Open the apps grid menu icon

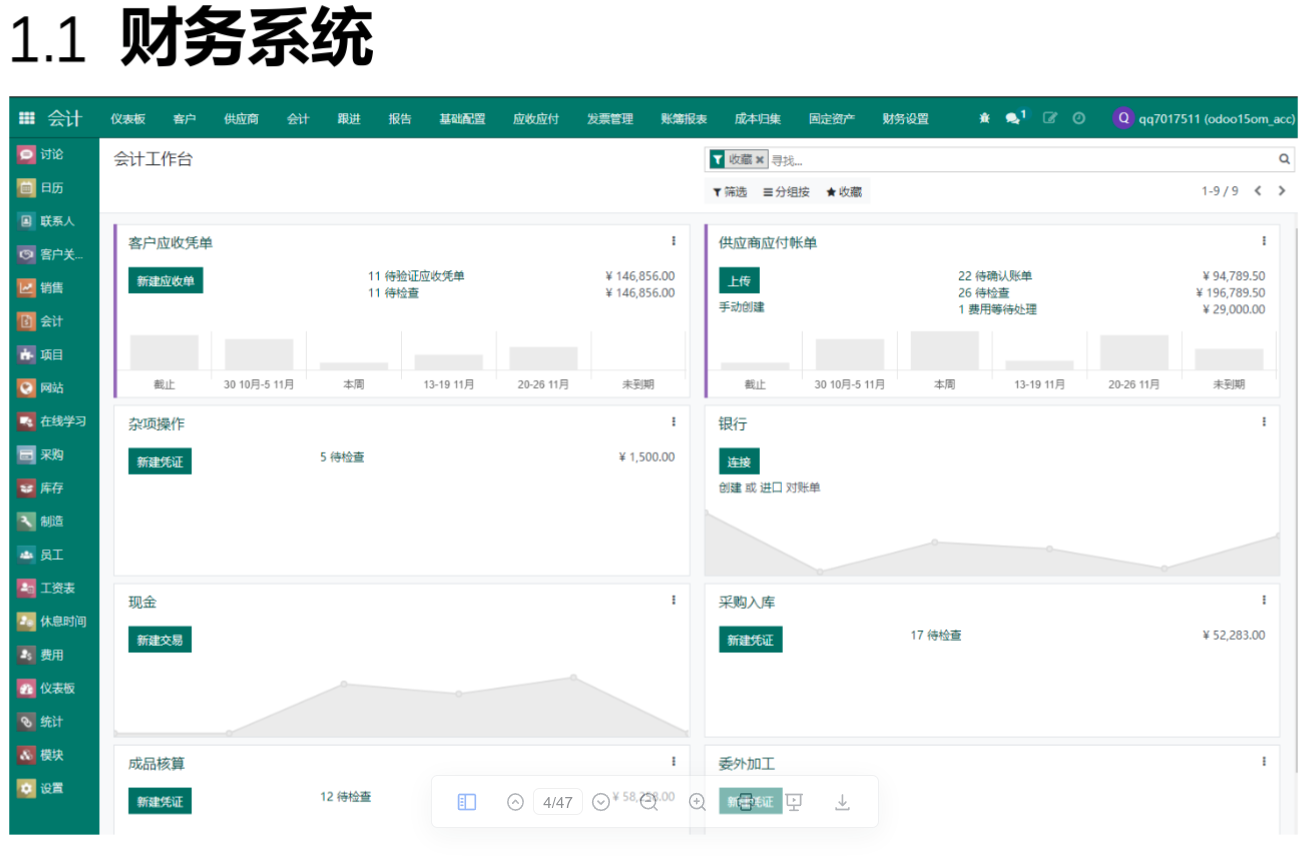point(27,118)
